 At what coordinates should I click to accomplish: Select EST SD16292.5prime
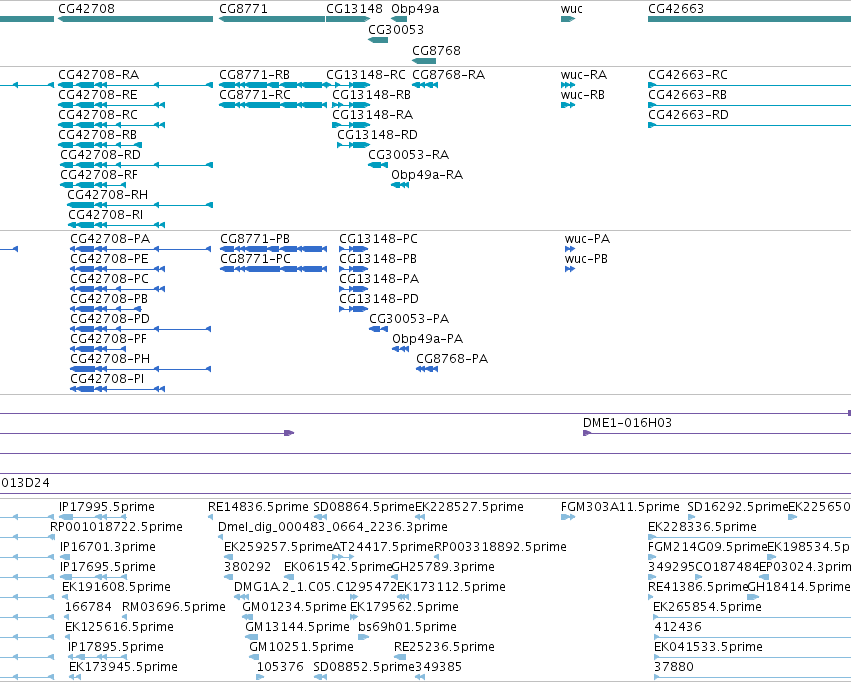(x=738, y=507)
